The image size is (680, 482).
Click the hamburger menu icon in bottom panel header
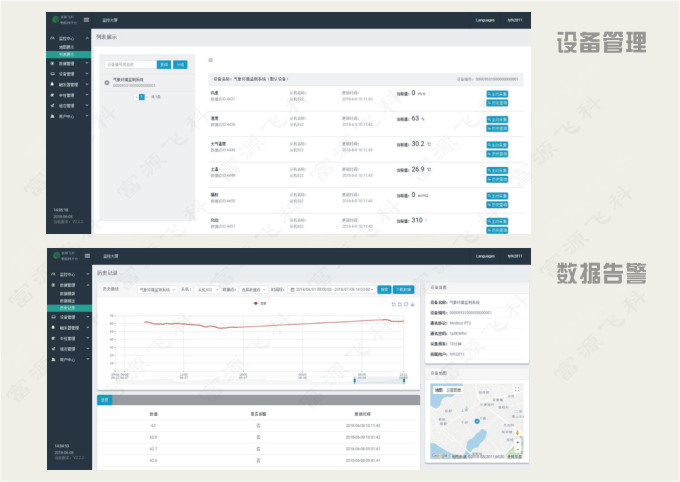pyautogui.click(x=87, y=256)
